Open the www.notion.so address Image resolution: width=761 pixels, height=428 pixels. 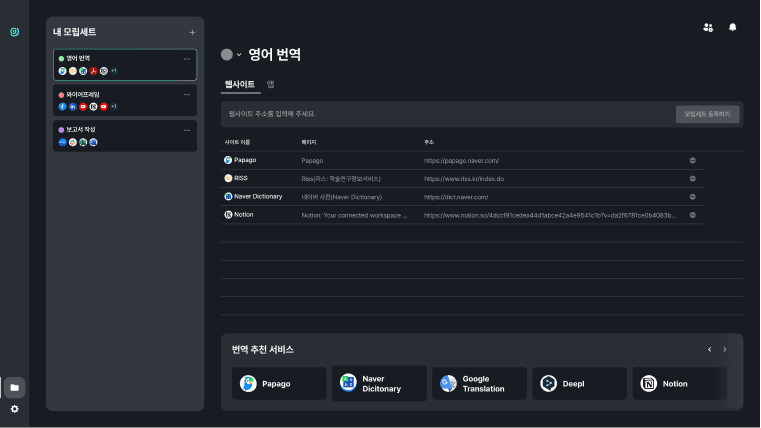click(x=550, y=215)
